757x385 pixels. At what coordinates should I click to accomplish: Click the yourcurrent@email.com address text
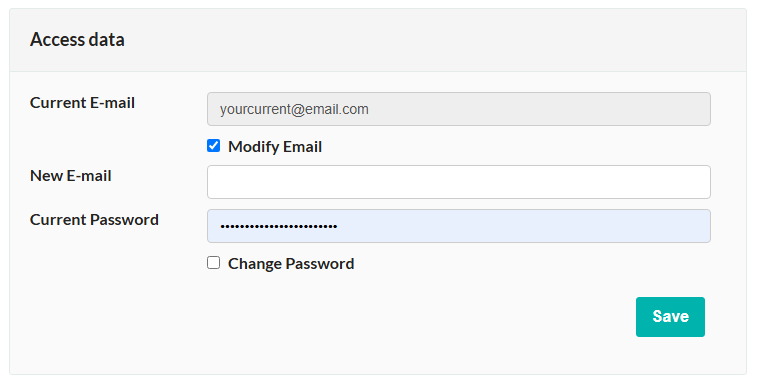pos(294,109)
